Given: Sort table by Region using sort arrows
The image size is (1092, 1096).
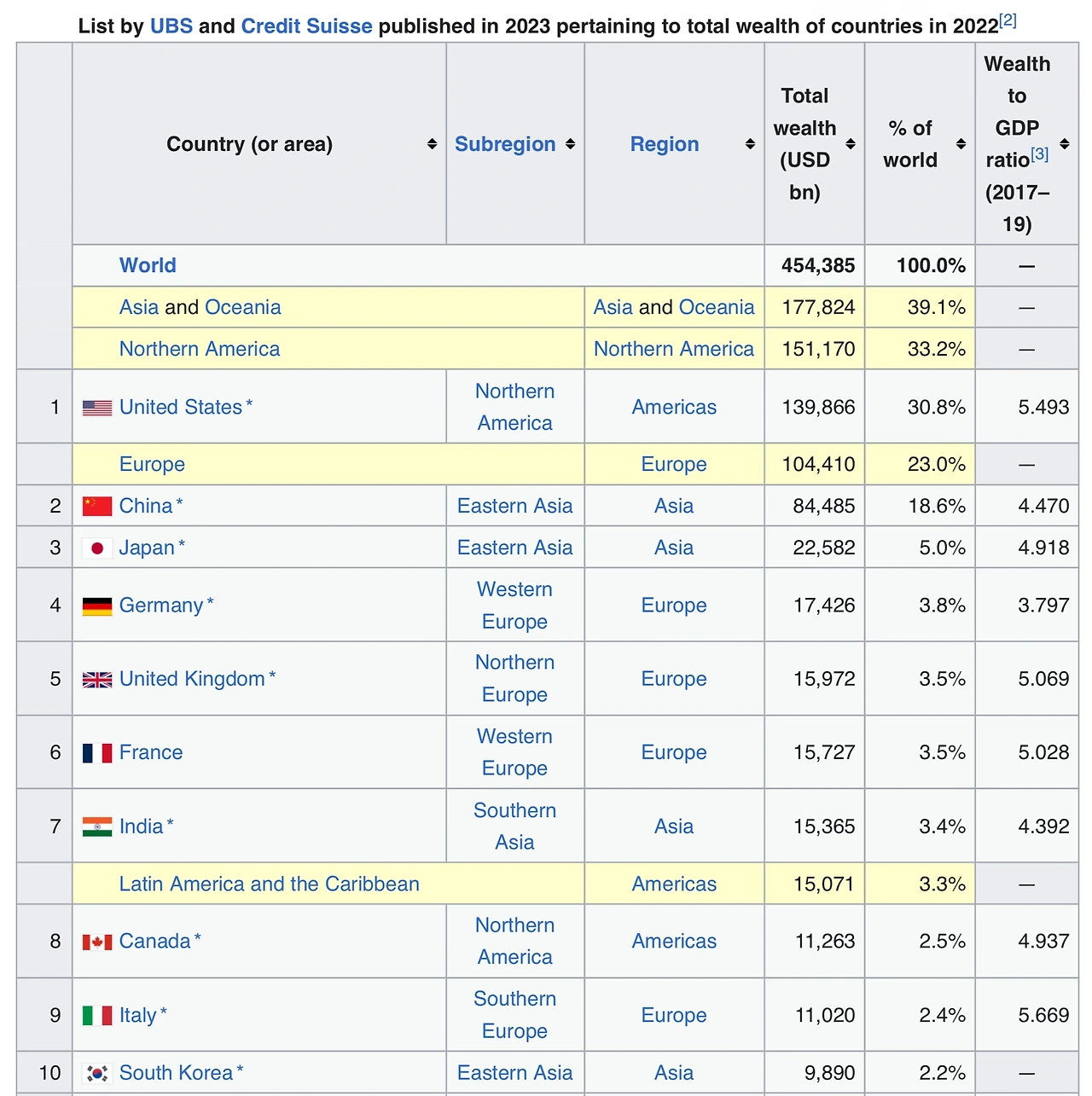Looking at the screenshot, I should click(750, 144).
